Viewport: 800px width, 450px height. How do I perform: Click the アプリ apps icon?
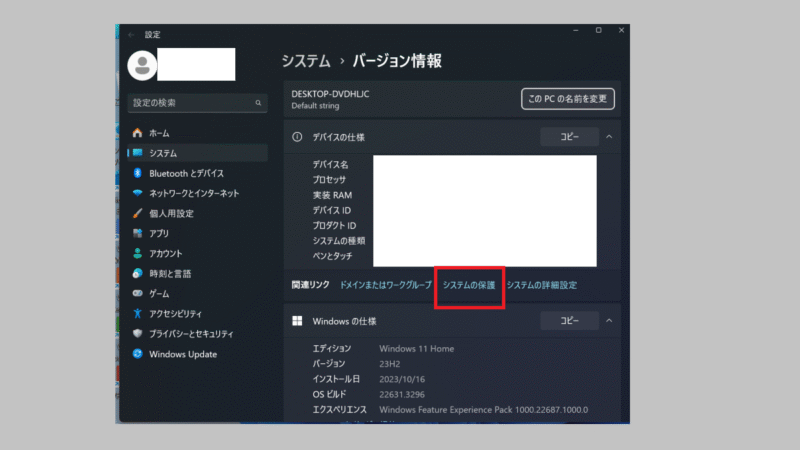pyautogui.click(x=137, y=233)
